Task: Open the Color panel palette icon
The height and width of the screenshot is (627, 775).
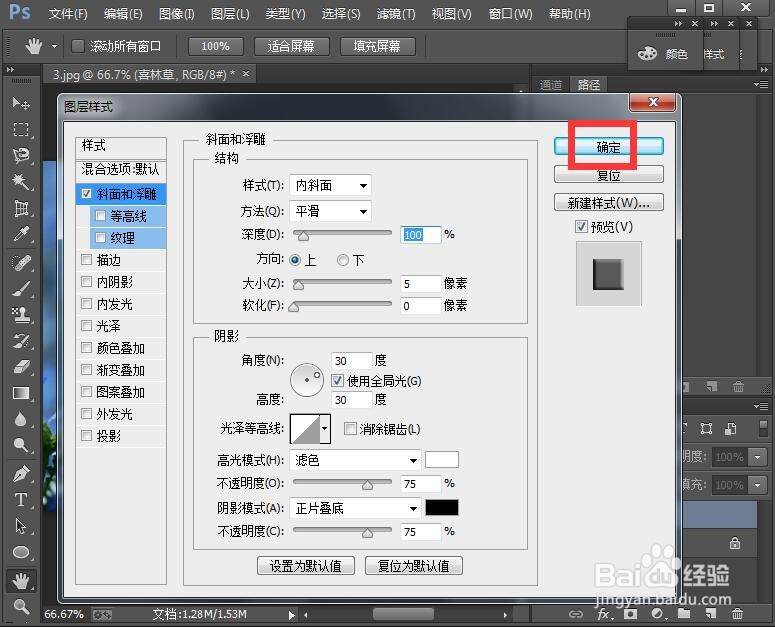Action: point(647,53)
